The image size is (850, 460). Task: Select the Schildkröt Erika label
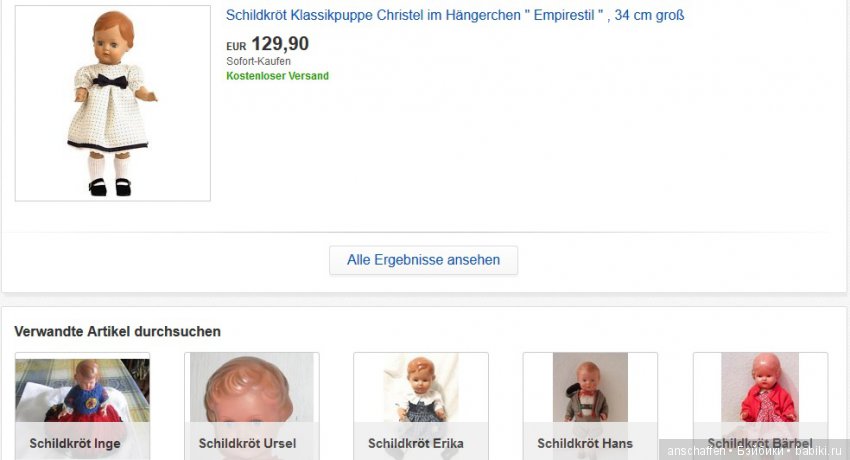pyautogui.click(x=415, y=443)
